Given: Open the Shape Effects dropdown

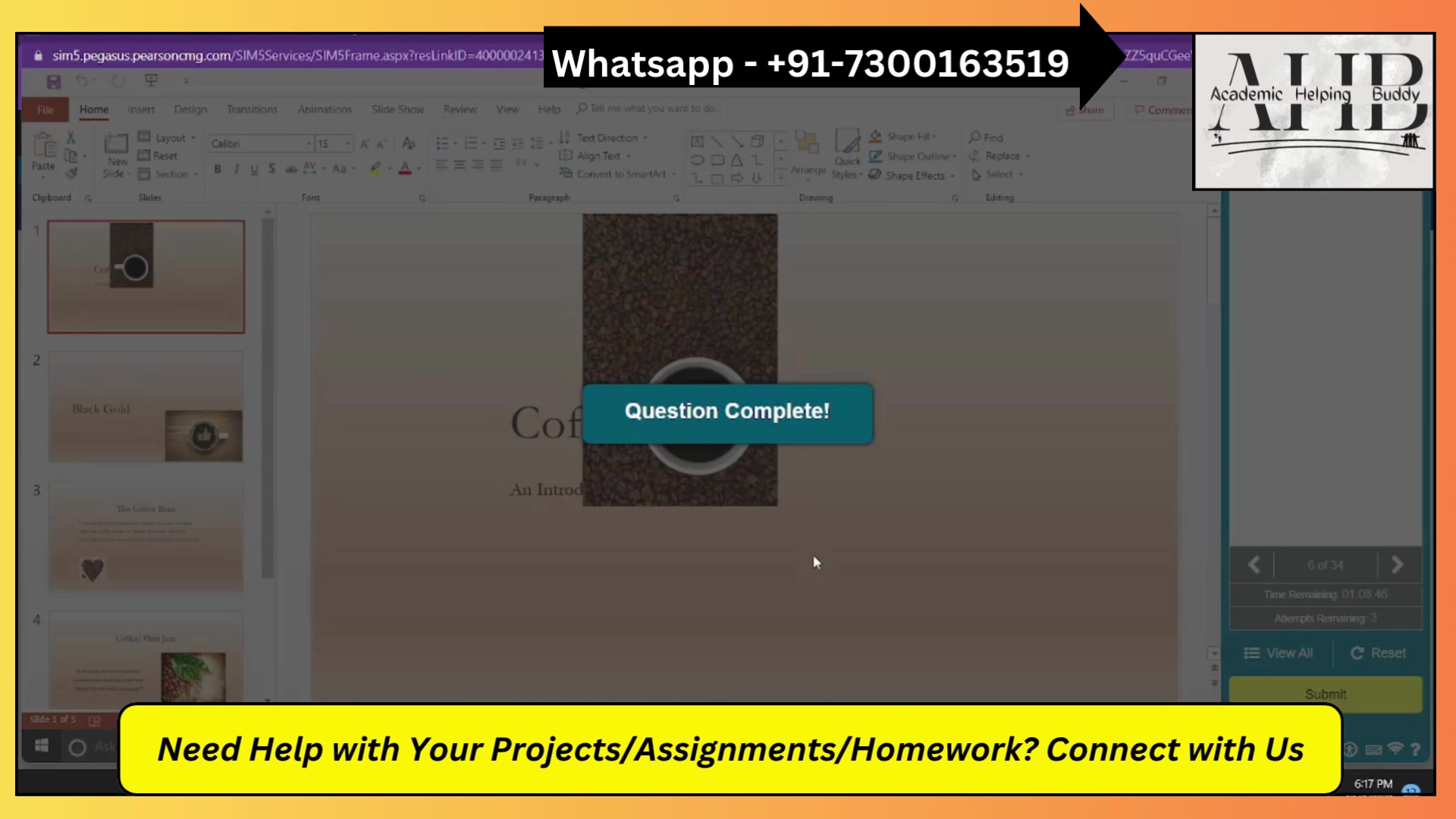Looking at the screenshot, I should [x=912, y=175].
